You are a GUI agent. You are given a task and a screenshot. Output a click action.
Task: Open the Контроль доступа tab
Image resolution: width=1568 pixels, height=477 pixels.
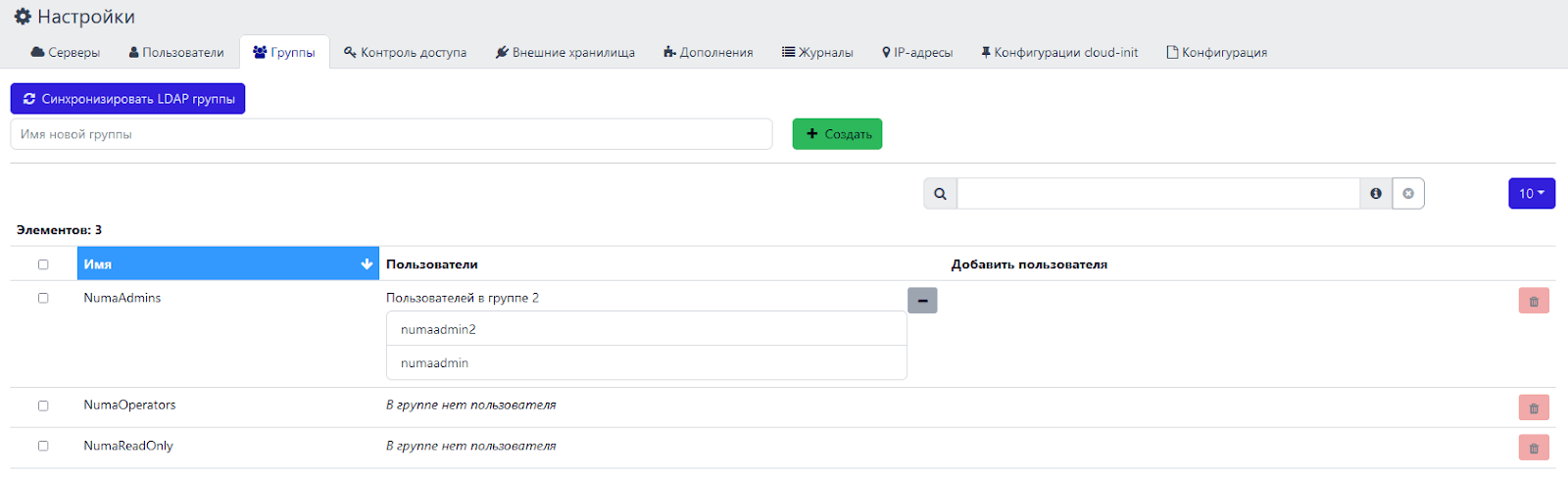(x=405, y=53)
